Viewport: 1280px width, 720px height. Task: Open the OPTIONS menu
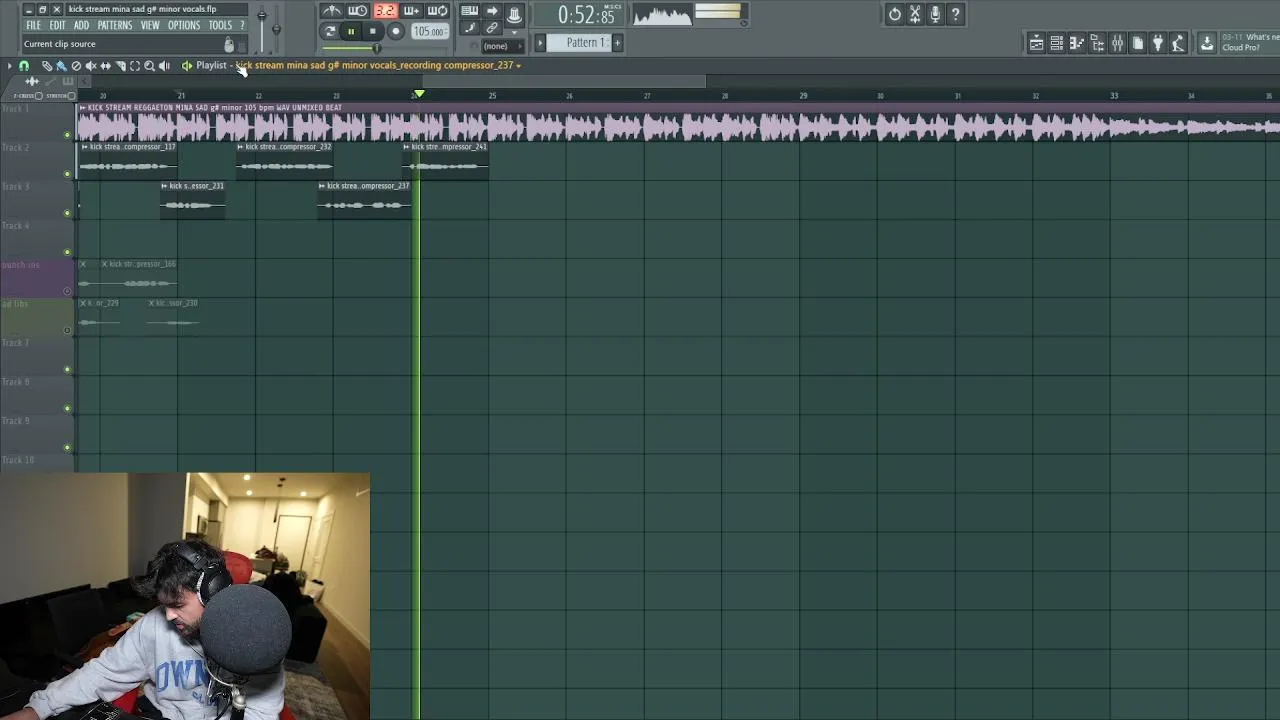click(184, 25)
